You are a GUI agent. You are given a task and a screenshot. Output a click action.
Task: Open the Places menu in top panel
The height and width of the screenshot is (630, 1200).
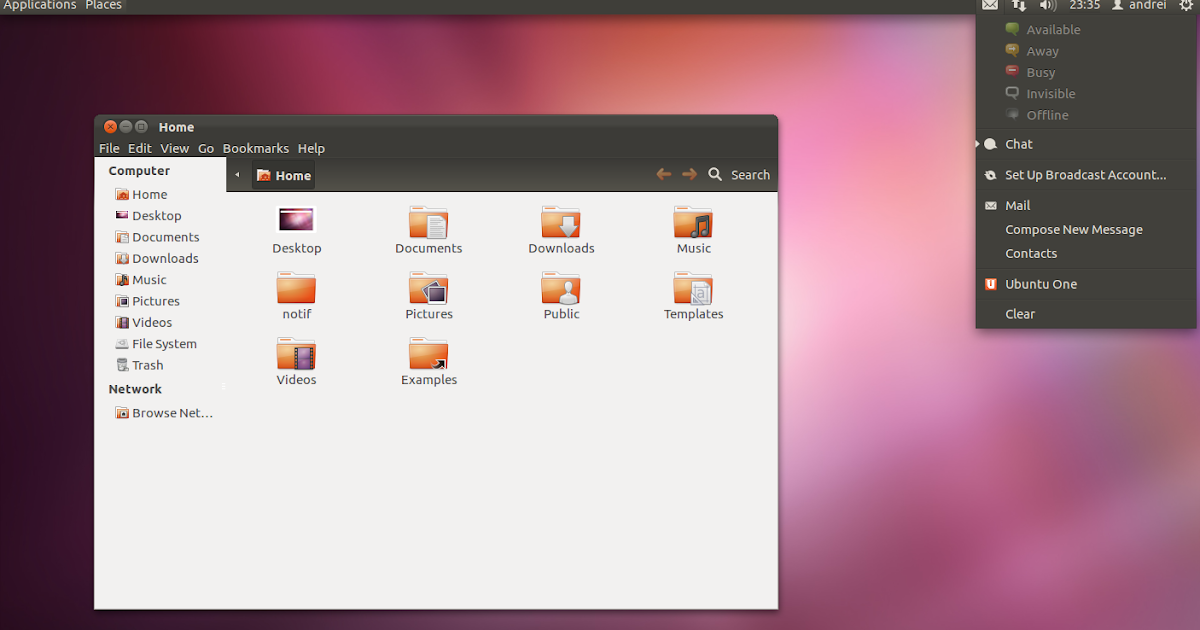click(103, 5)
